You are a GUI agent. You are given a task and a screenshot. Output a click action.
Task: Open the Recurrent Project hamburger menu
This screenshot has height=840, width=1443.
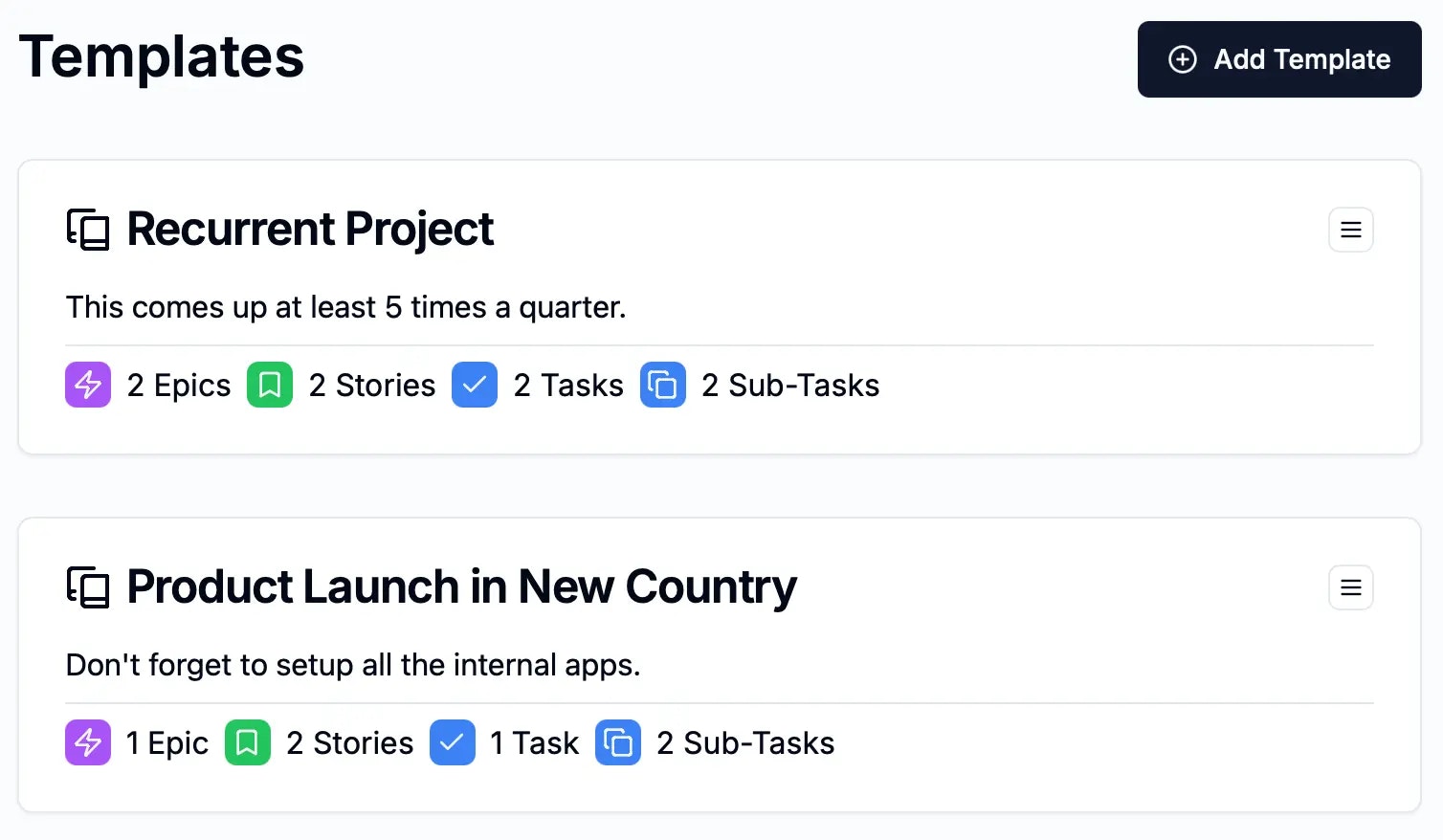(1350, 230)
